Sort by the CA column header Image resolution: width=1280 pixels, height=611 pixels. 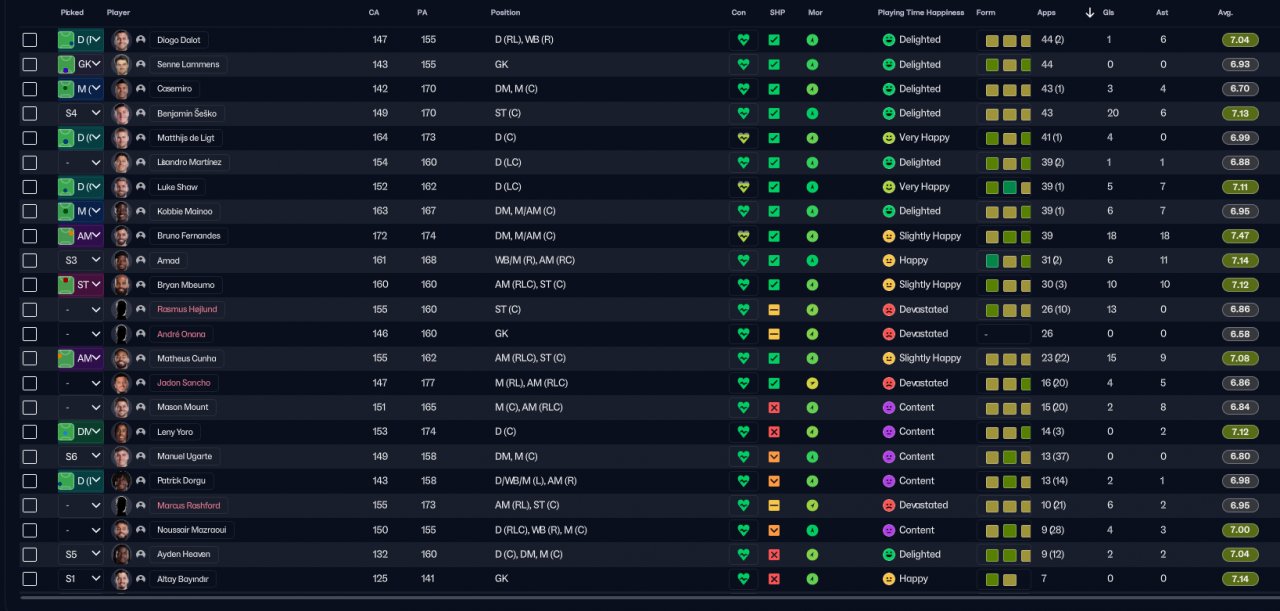(374, 13)
